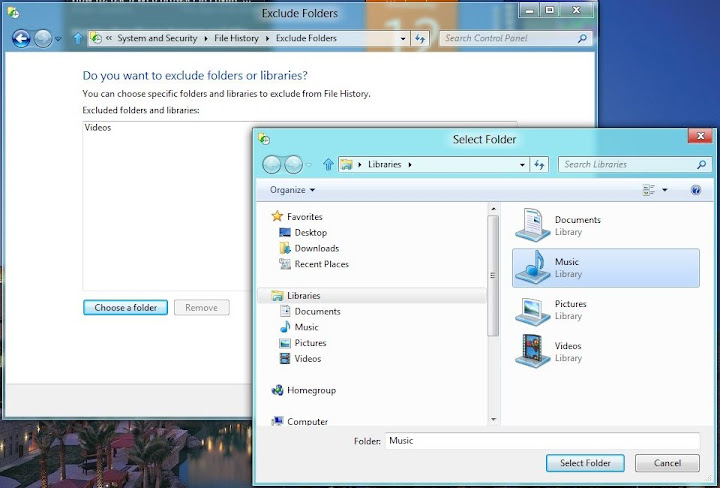Click the Choose a folder button

pos(125,308)
